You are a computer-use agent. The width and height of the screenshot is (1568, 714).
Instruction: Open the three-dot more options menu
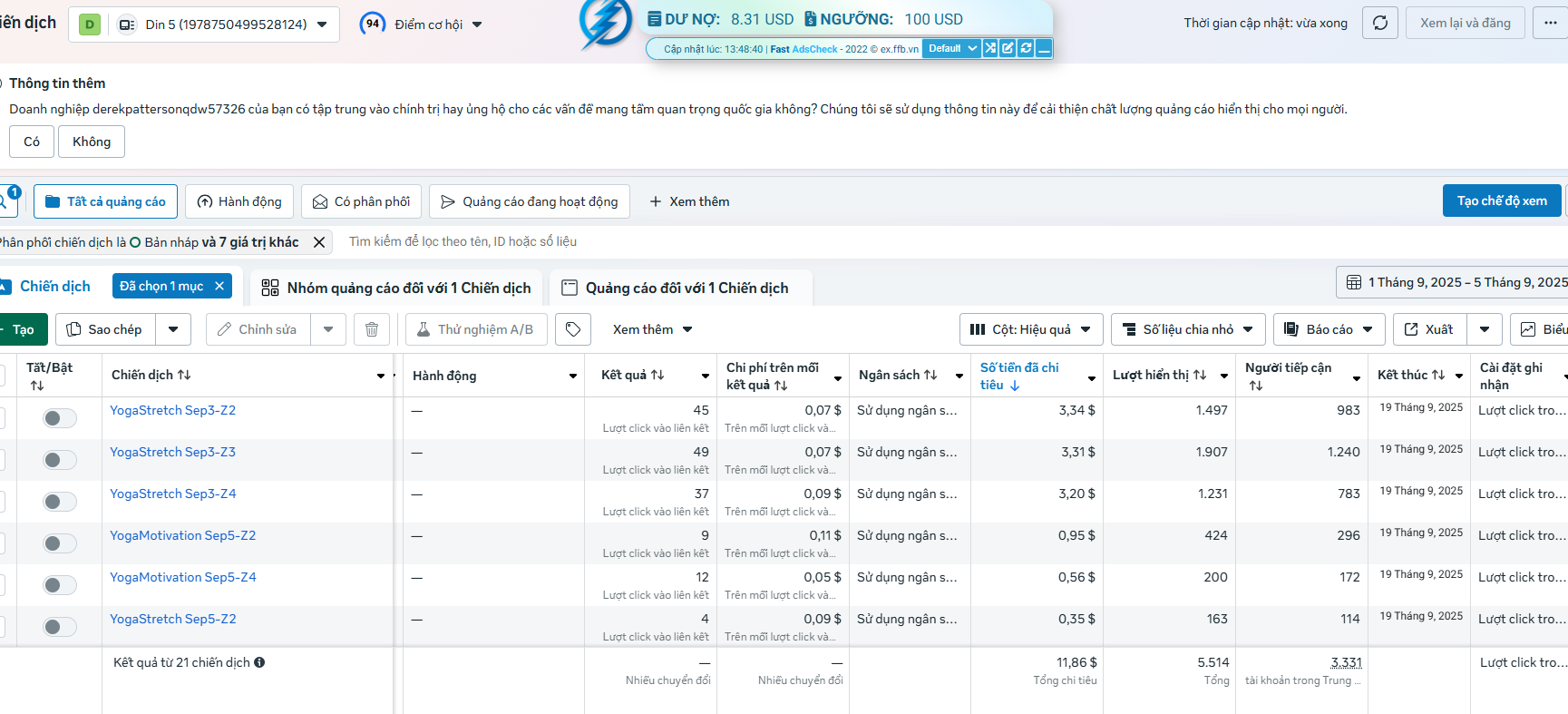point(1550,23)
